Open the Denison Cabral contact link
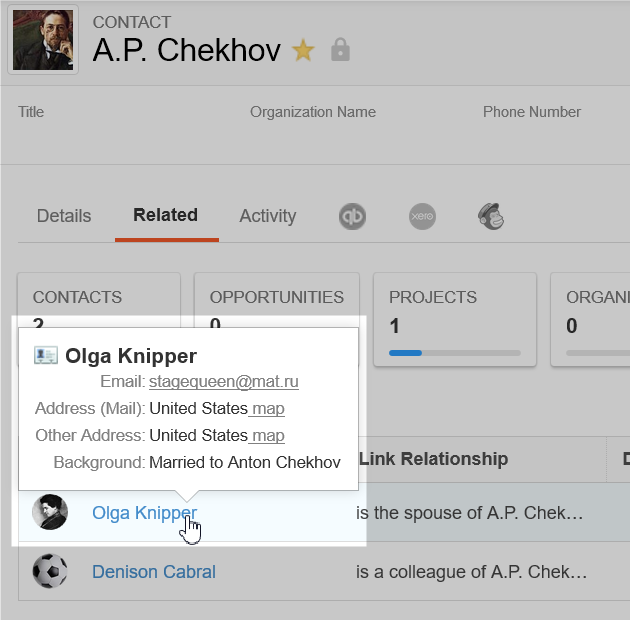The image size is (630, 620). [154, 572]
